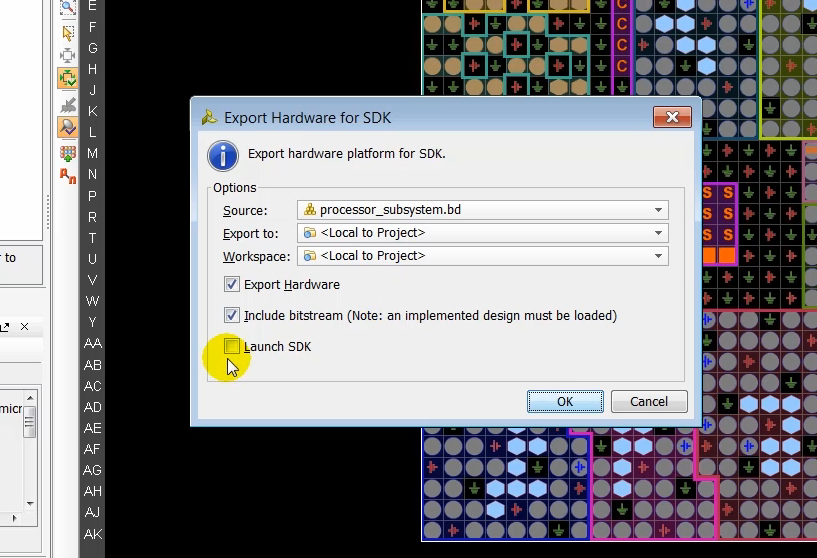Screen dimensions: 817x558
Task: Click row label J in package ruler
Action: coord(93,90)
